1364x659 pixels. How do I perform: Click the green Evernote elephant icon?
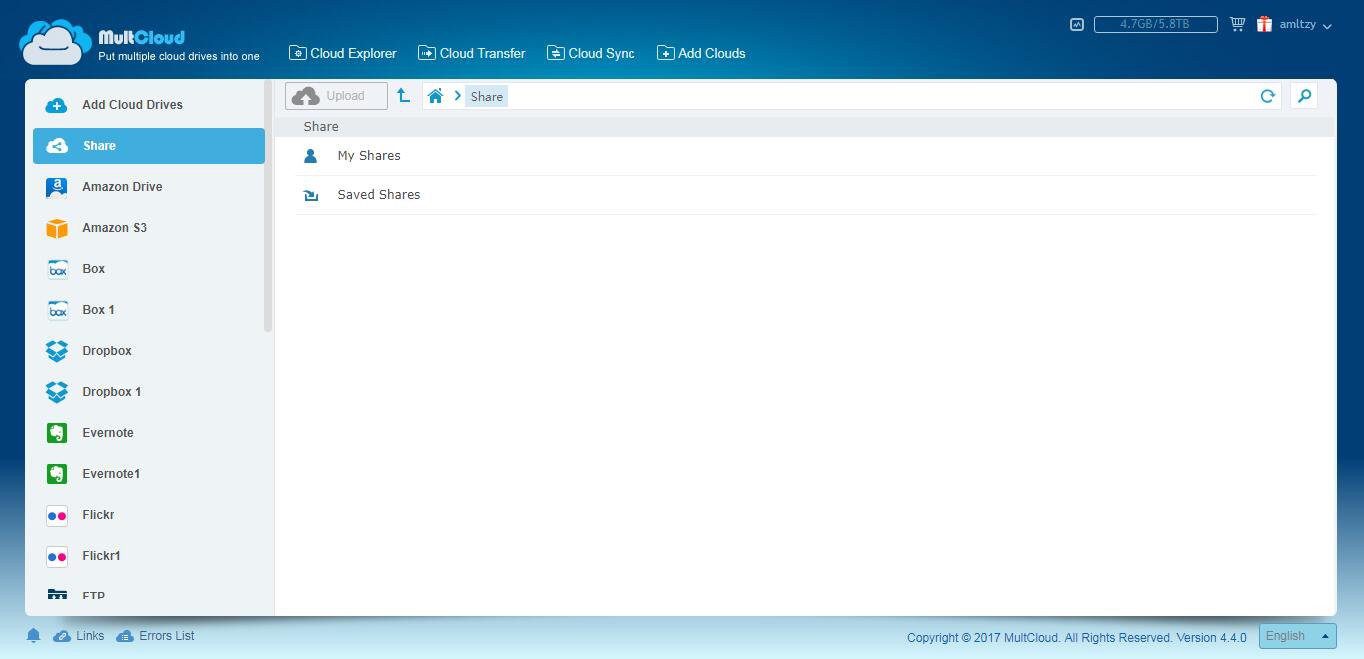coord(57,433)
